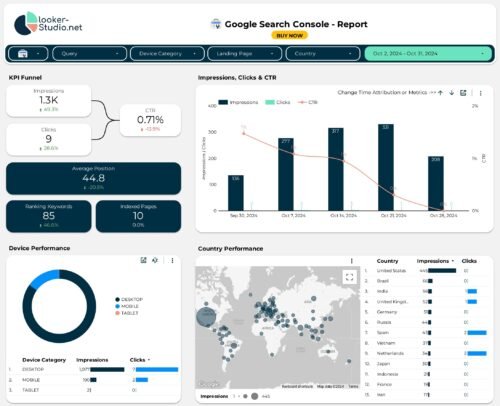This screenshot has height=406, width=500.
Task: Click the Oct 28, 2024 impressions bar
Action: [436, 183]
